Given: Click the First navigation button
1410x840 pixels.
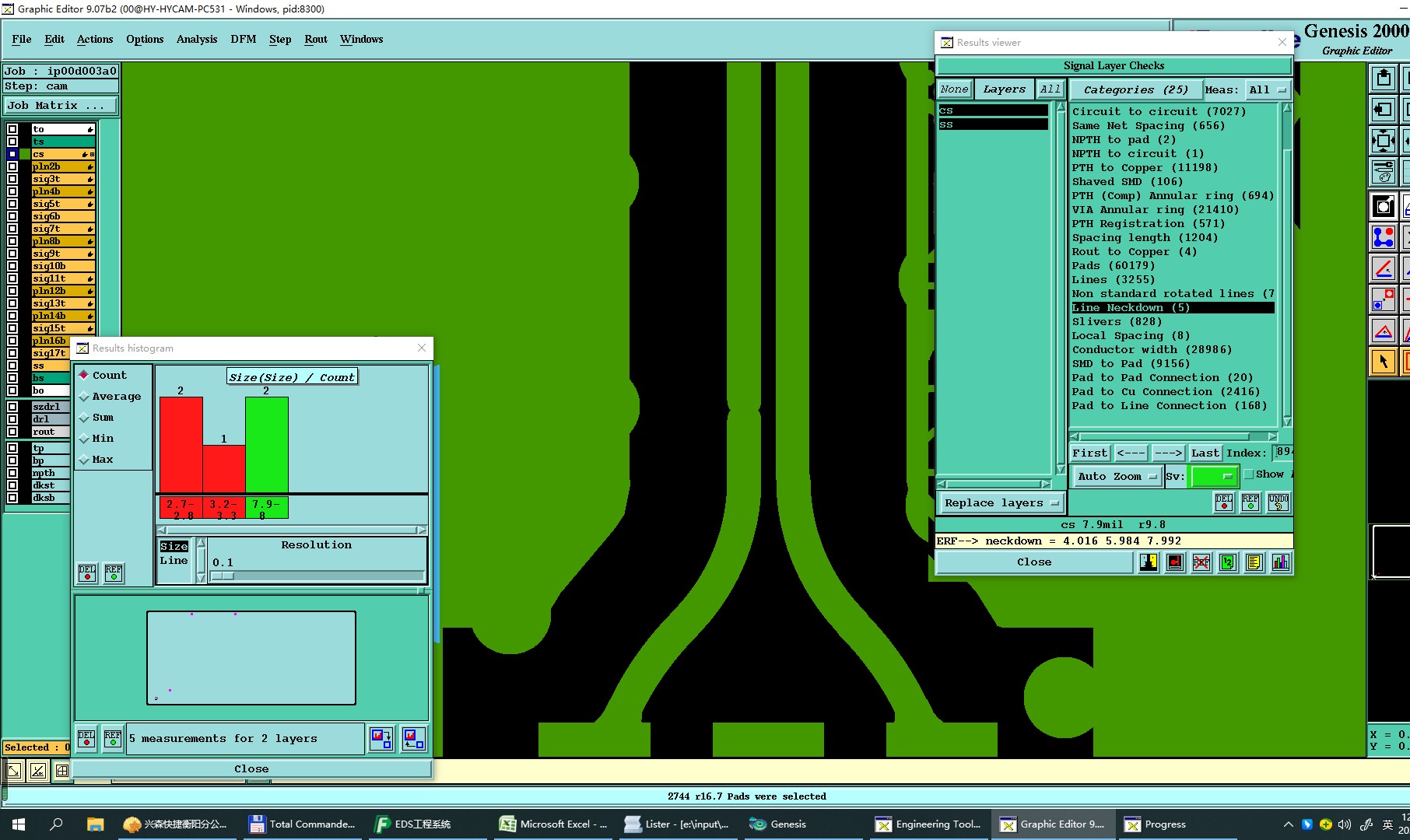Looking at the screenshot, I should coord(1089,453).
